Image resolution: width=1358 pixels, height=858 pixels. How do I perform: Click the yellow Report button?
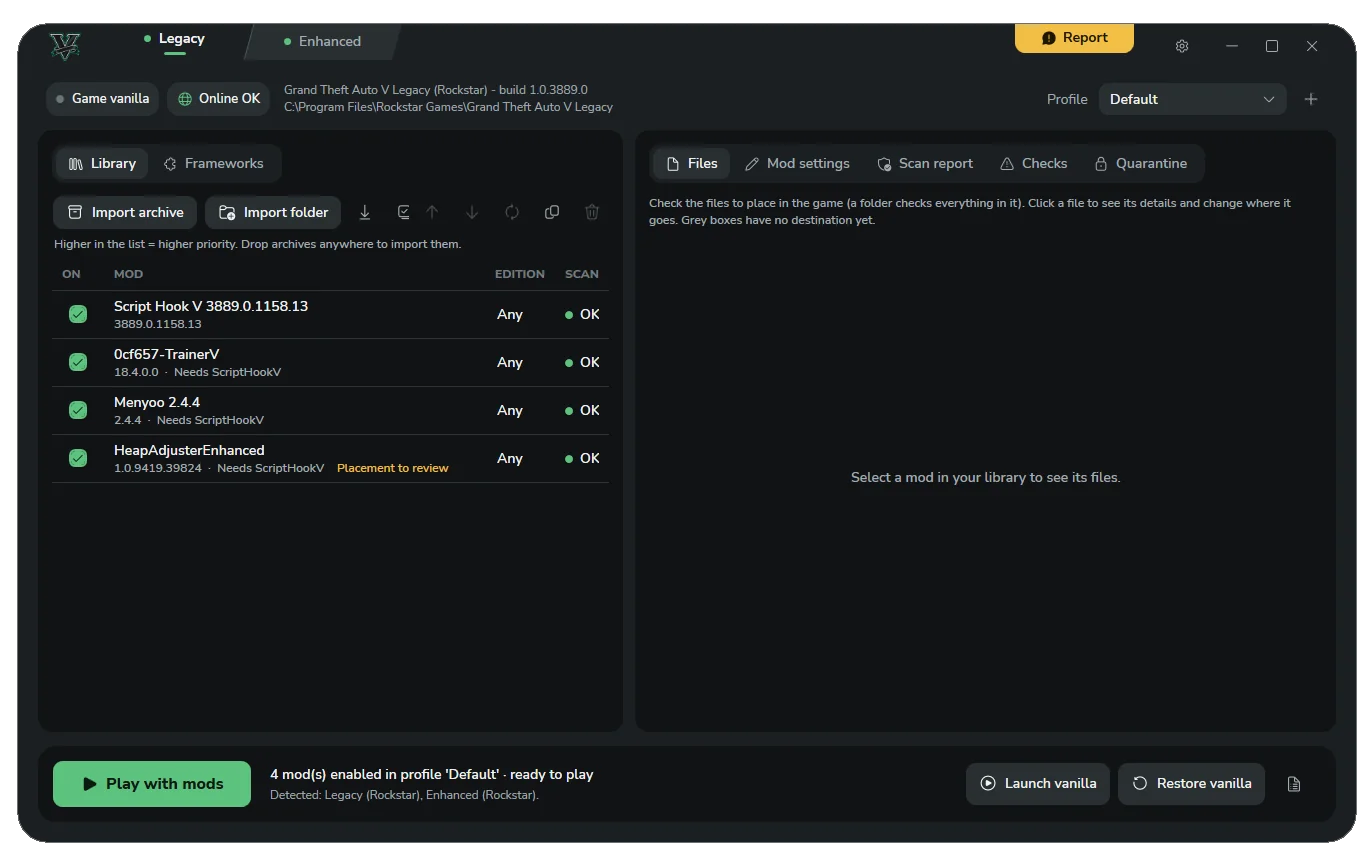[x=1074, y=38]
